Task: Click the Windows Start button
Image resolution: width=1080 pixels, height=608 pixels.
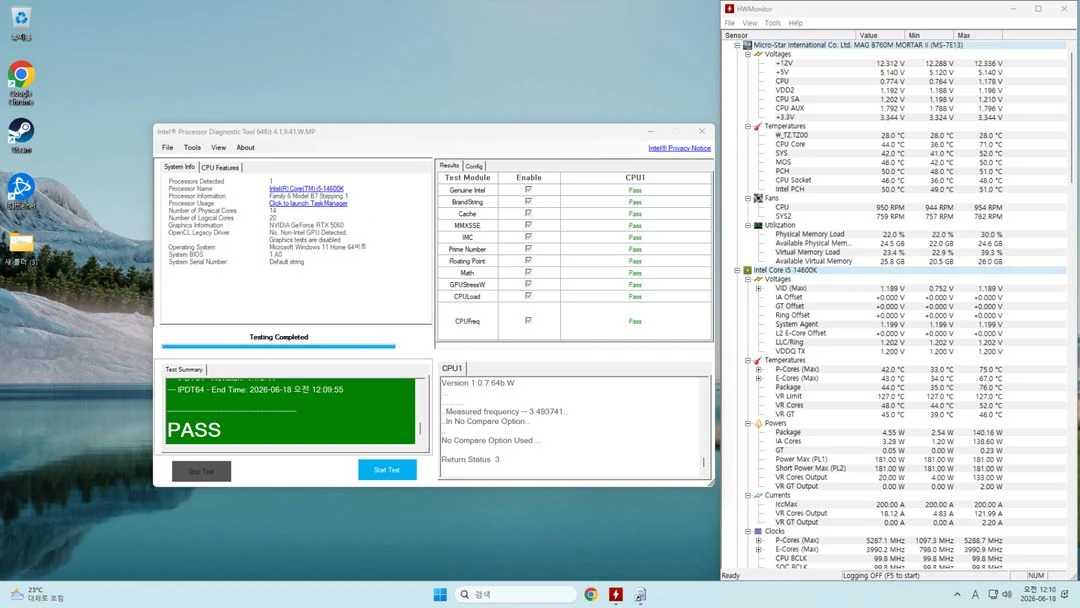Action: [x=440, y=594]
